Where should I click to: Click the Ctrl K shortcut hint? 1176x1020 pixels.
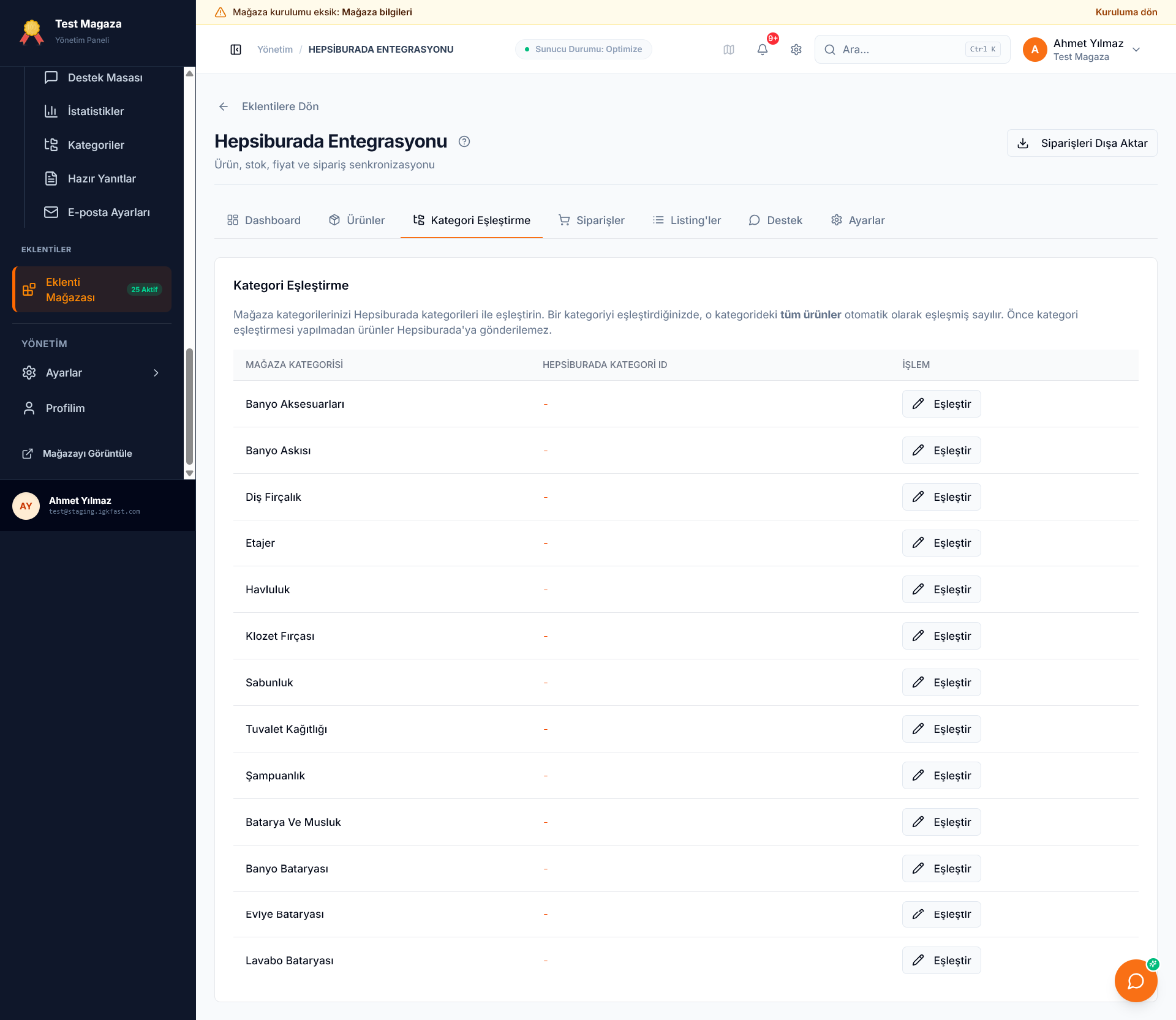click(983, 50)
